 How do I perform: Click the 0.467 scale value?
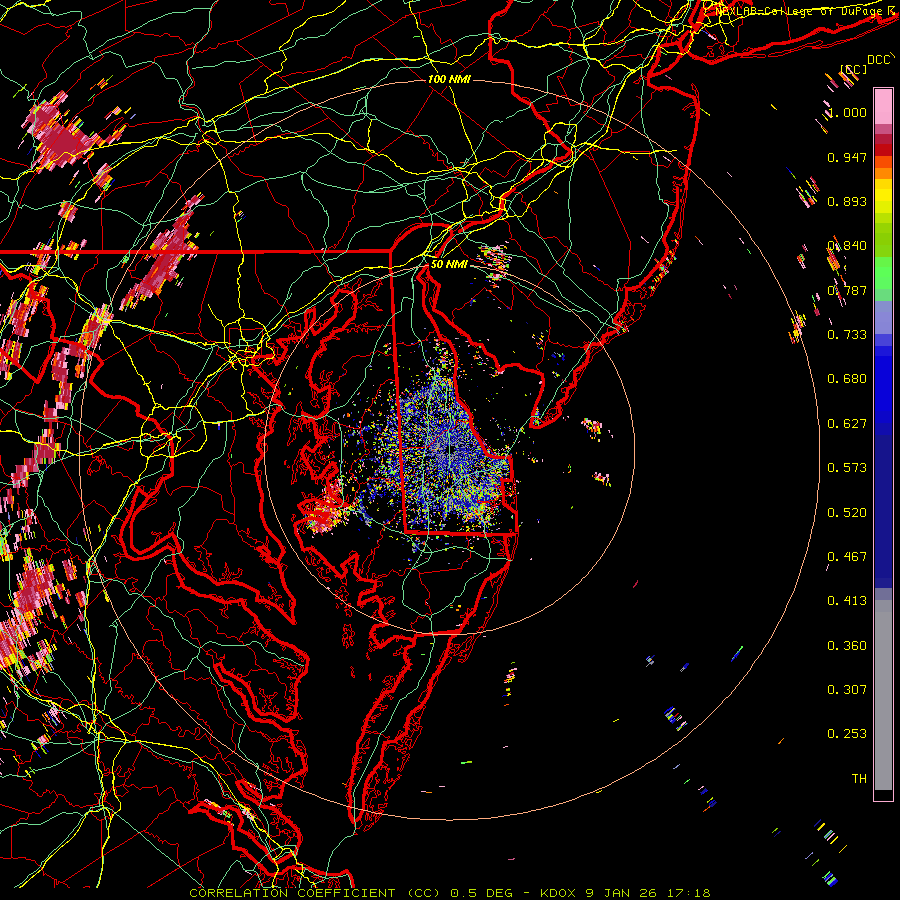847,557
